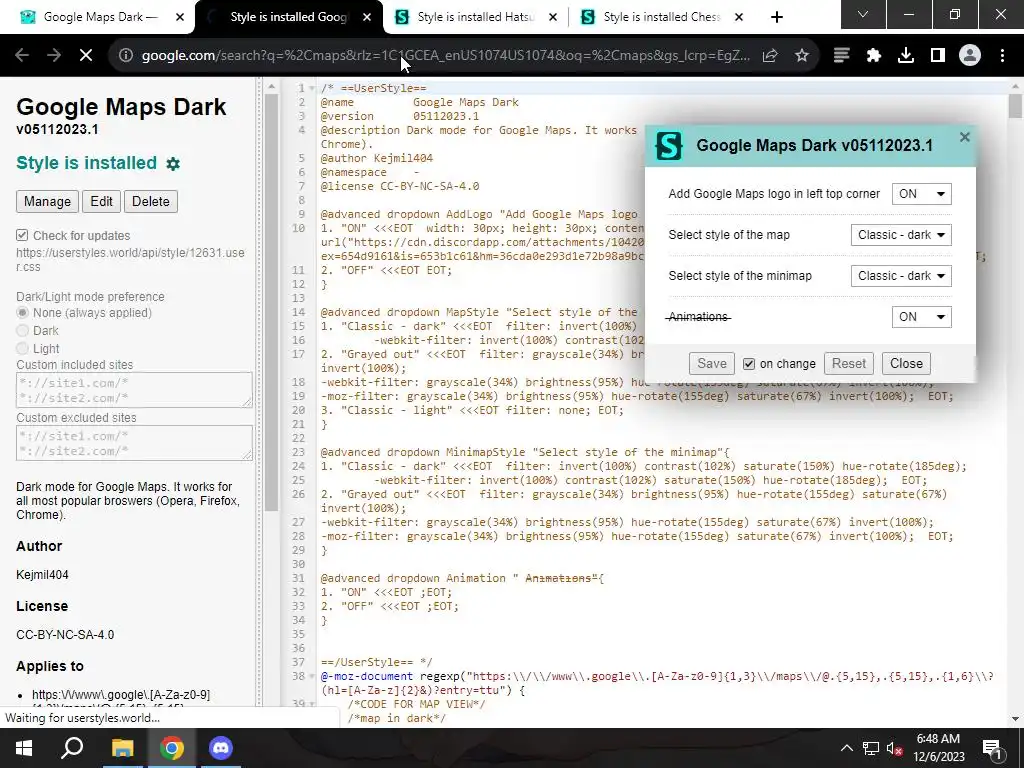This screenshot has width=1024, height=768.
Task: Open Windows search from taskbar
Action: pyautogui.click(x=72, y=748)
